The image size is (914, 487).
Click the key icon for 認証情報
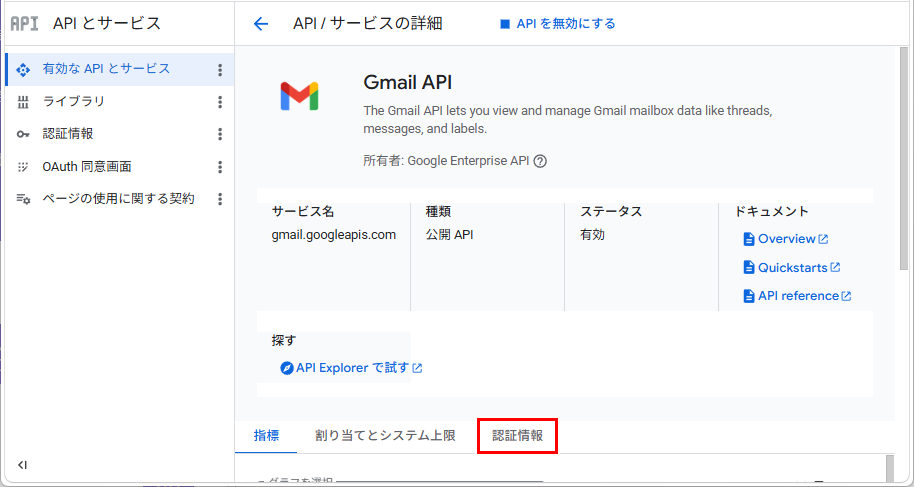23,134
